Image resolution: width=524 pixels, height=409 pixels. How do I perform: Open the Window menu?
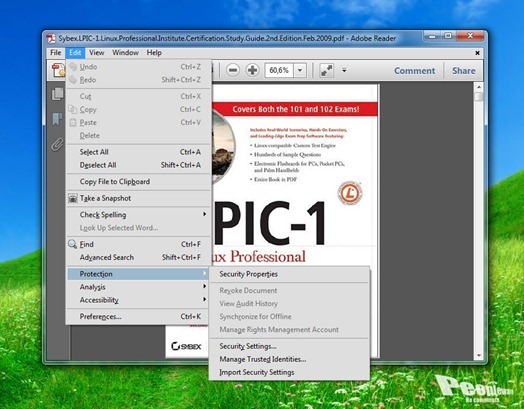click(x=125, y=53)
